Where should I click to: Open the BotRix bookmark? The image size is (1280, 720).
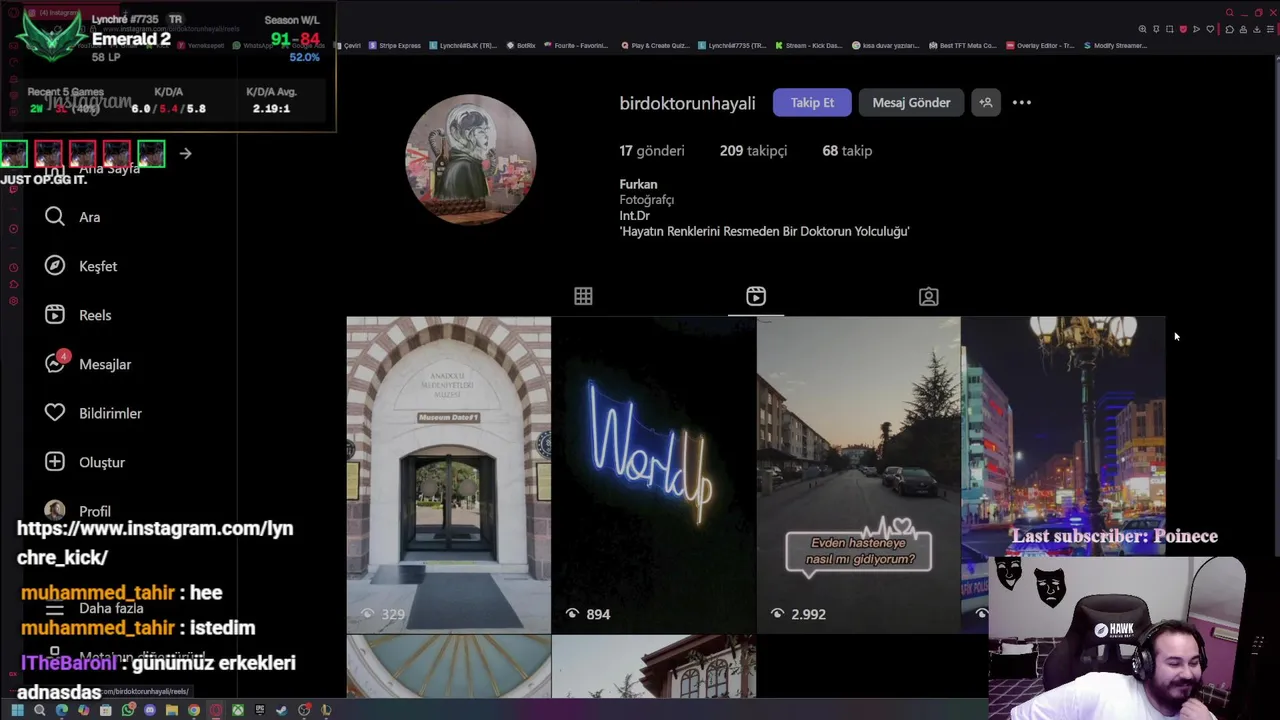click(x=521, y=45)
